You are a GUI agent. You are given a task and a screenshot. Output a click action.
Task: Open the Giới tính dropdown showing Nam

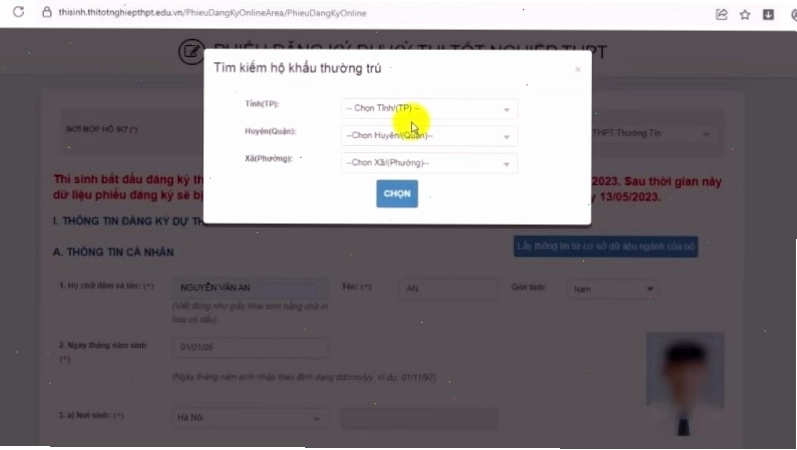click(x=612, y=289)
